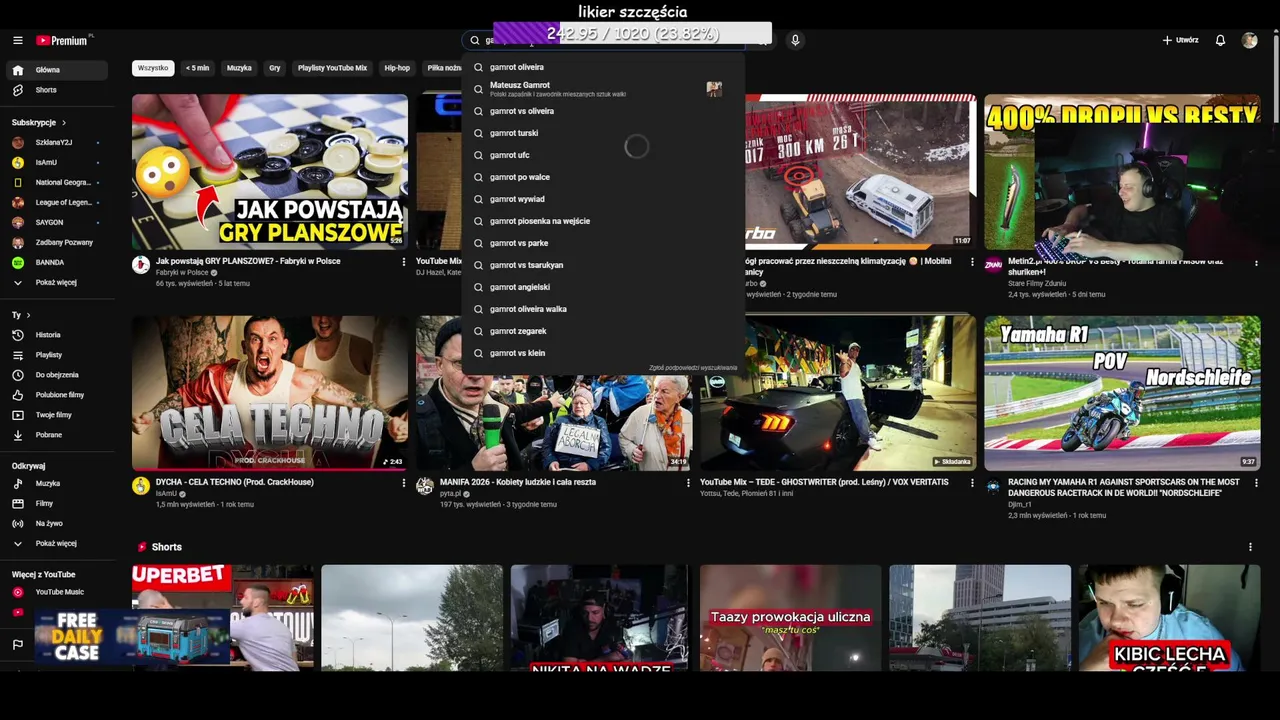Open Na żywo live section
Viewport: 1280px width, 720px height.
click(56, 523)
